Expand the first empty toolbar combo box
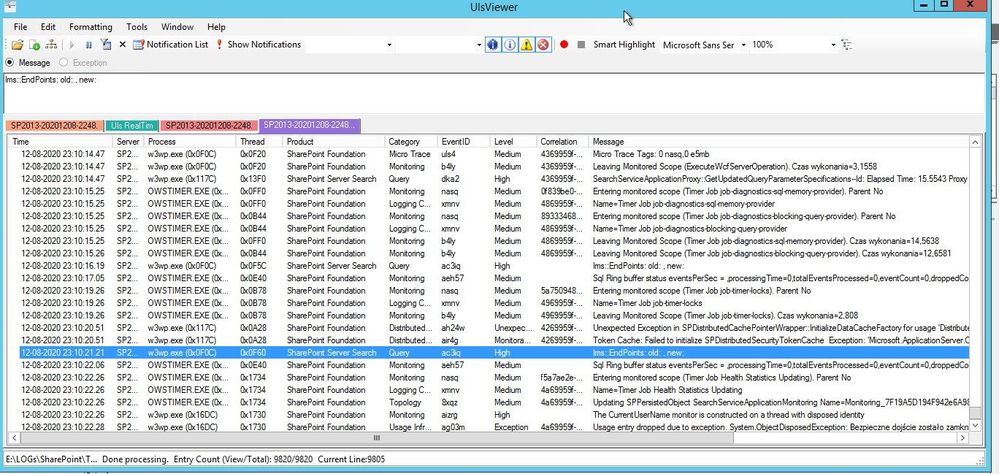Image resolution: width=999 pixels, height=474 pixels. coord(390,45)
